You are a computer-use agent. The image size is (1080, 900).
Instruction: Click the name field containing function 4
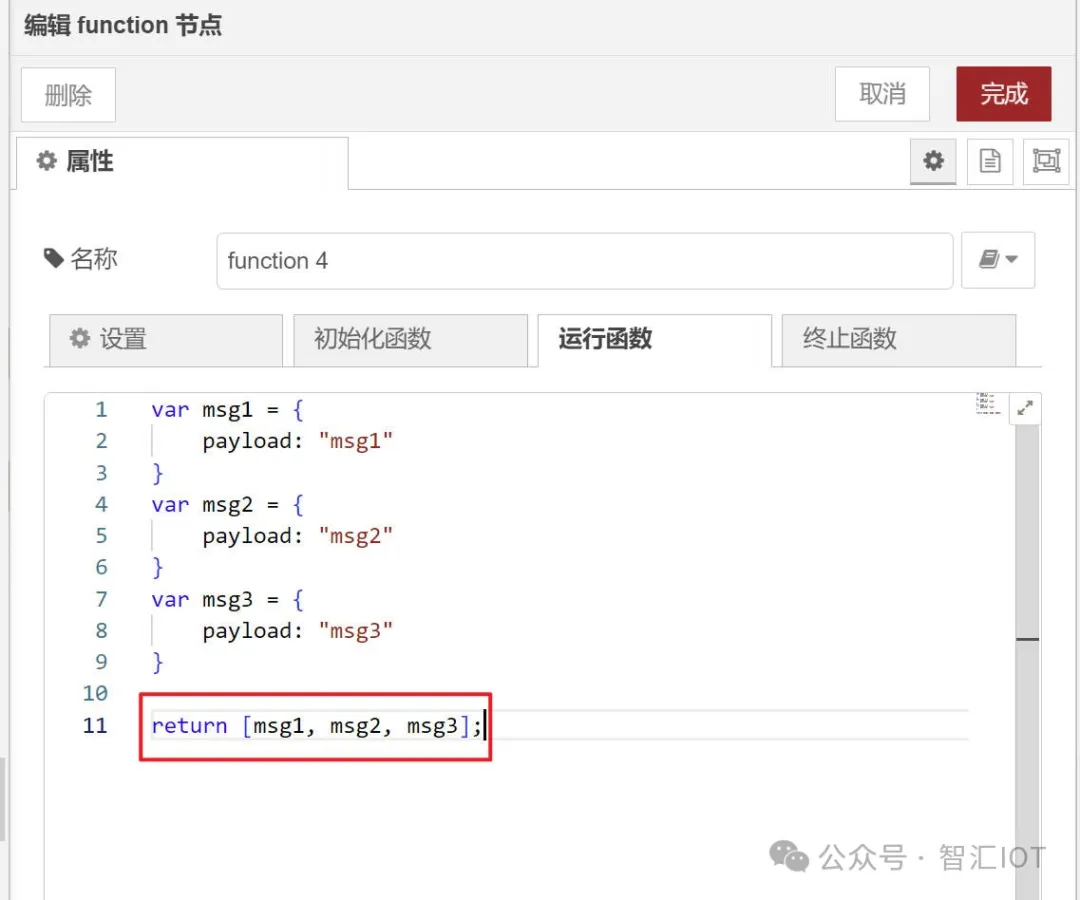(x=585, y=261)
